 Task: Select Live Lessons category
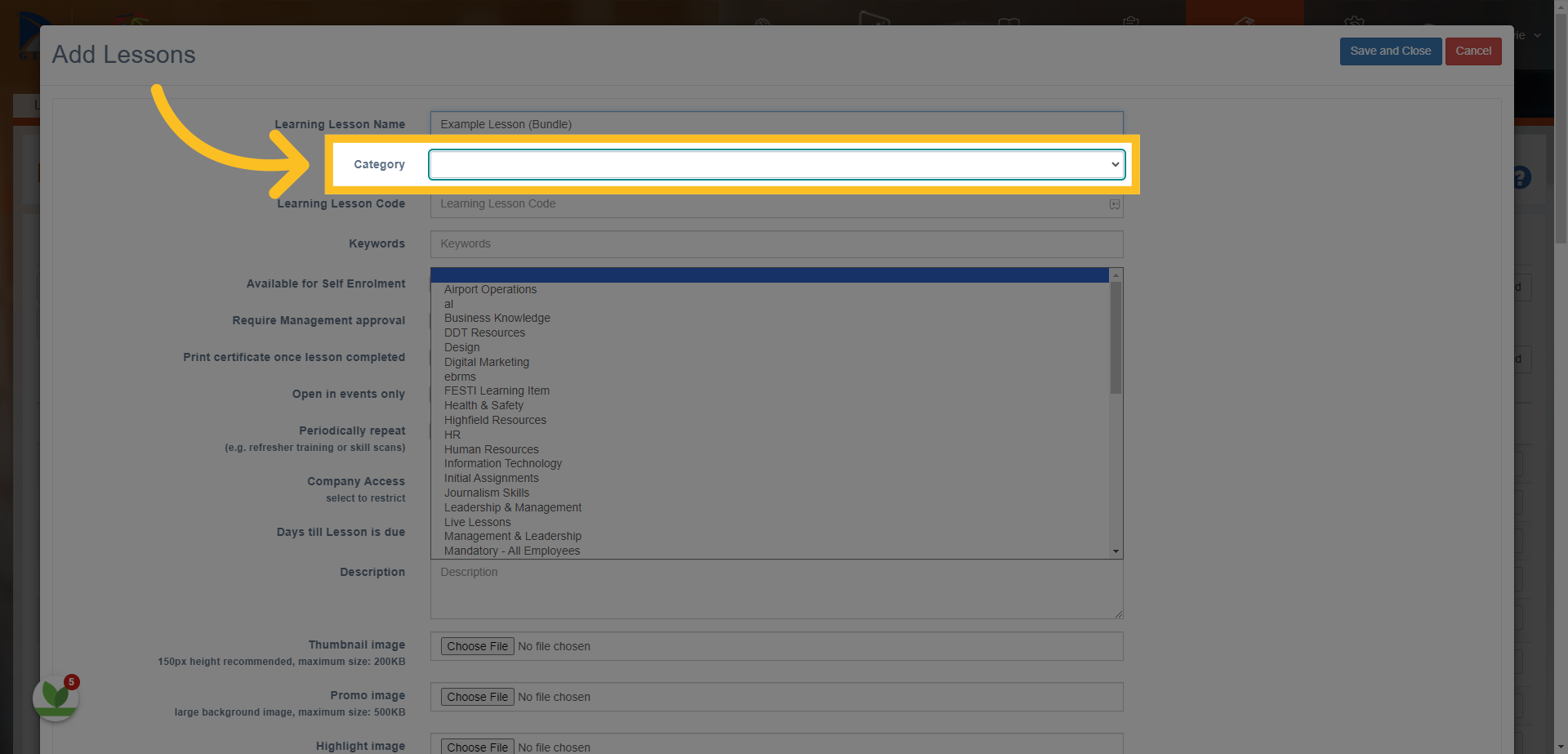pyautogui.click(x=770, y=522)
